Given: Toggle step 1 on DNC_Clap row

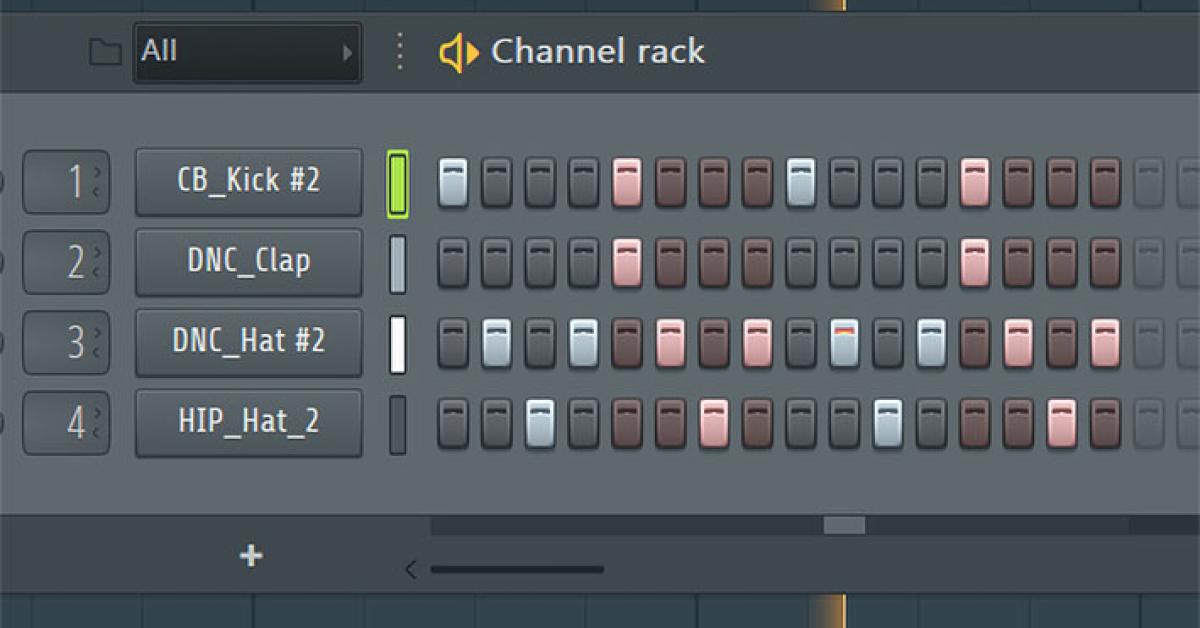Looking at the screenshot, I should (x=453, y=262).
